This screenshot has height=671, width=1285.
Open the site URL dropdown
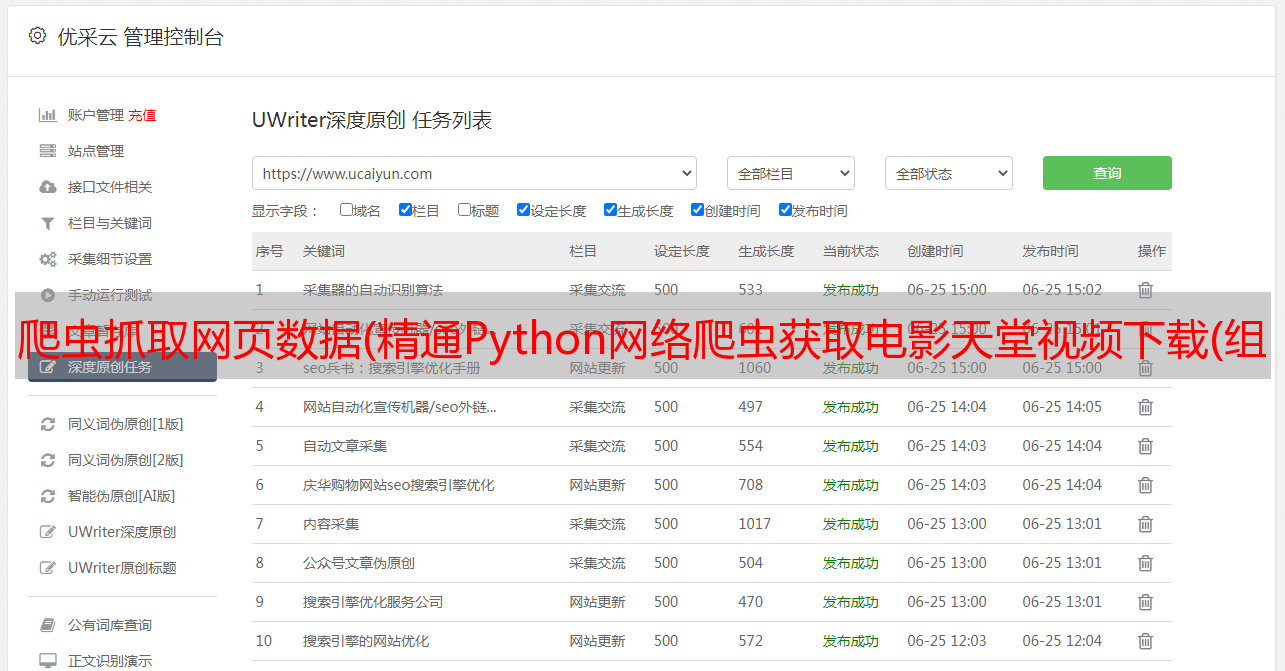[474, 173]
